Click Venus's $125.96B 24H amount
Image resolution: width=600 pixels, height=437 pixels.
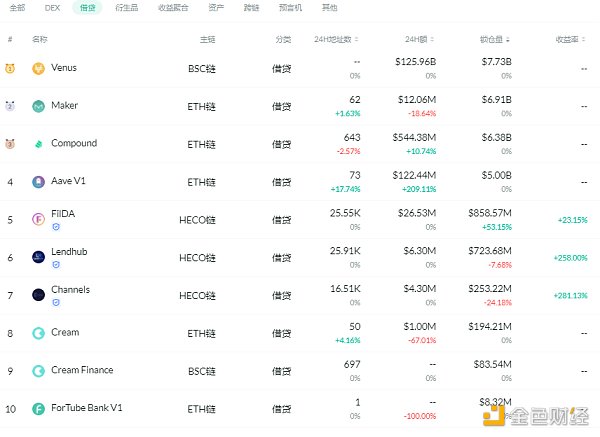[415, 62]
